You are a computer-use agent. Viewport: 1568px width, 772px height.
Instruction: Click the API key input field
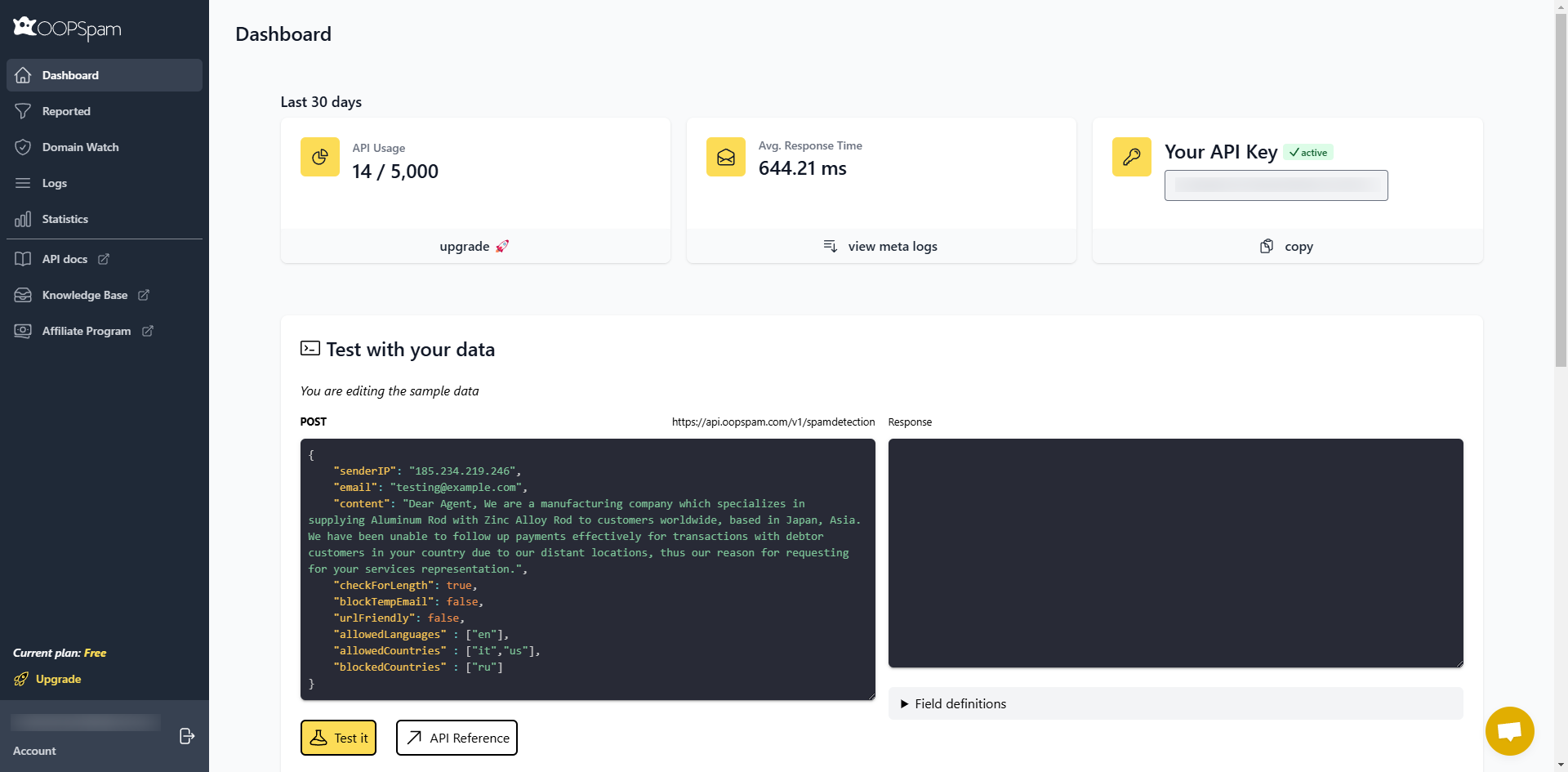1276,185
